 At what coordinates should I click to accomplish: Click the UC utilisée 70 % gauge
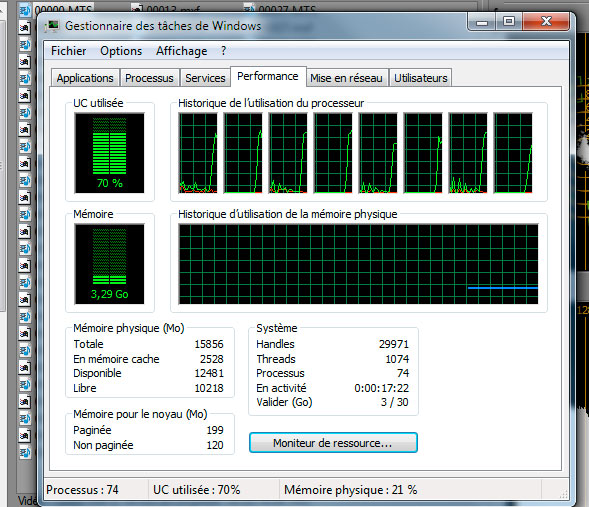[x=109, y=153]
